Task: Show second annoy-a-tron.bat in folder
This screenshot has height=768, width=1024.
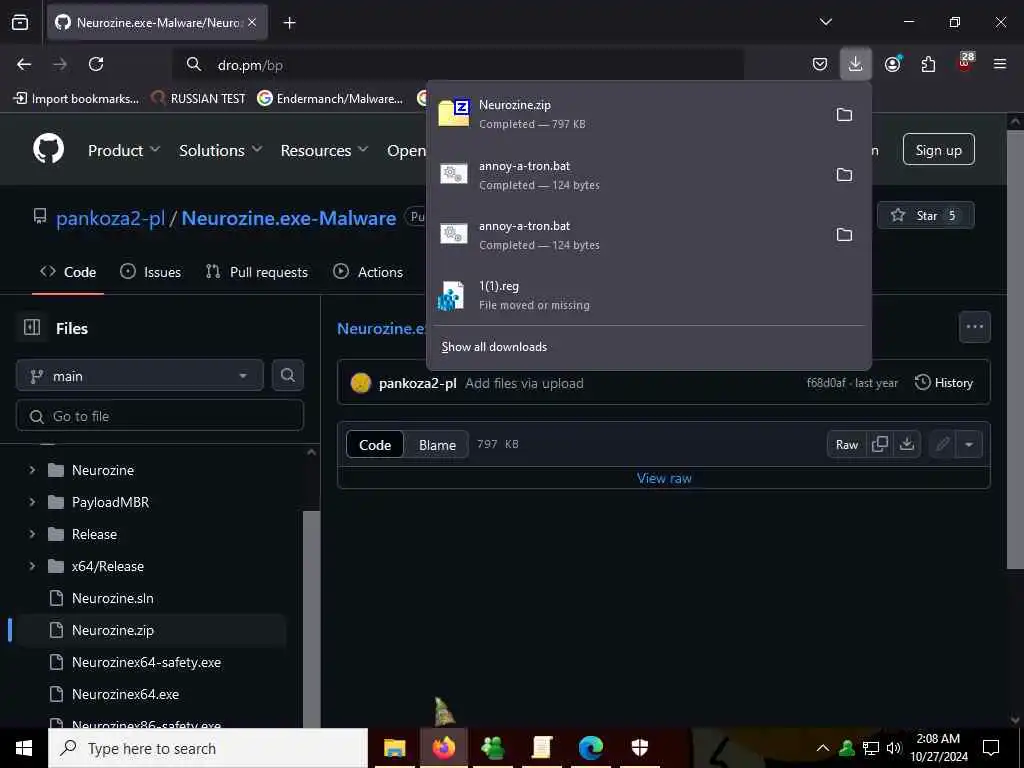Action: pos(844,234)
